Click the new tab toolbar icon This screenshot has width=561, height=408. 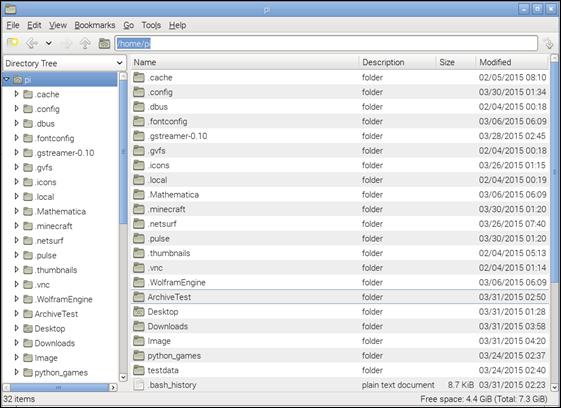tap(13, 43)
